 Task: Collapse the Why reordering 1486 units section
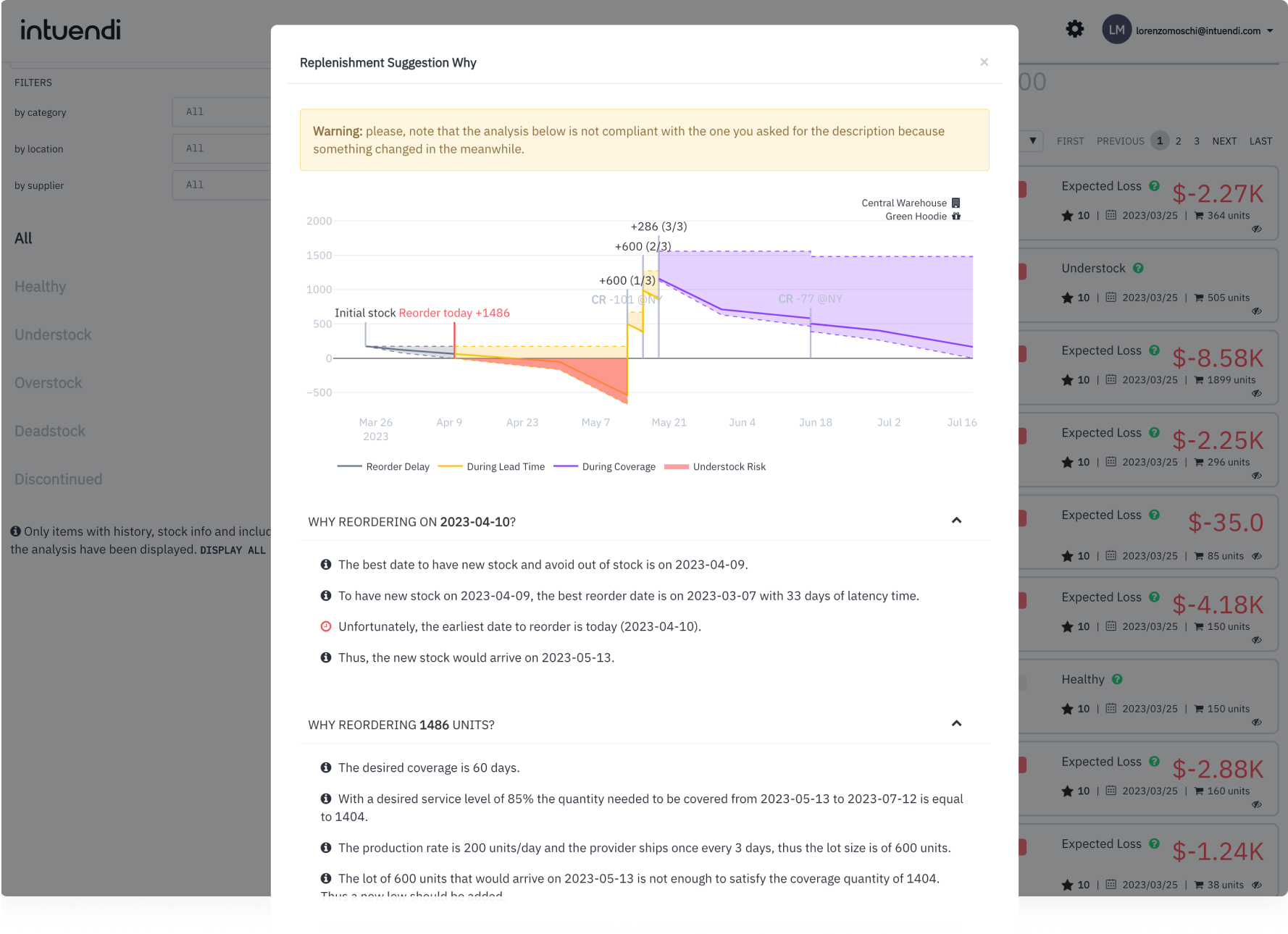pyautogui.click(x=956, y=723)
